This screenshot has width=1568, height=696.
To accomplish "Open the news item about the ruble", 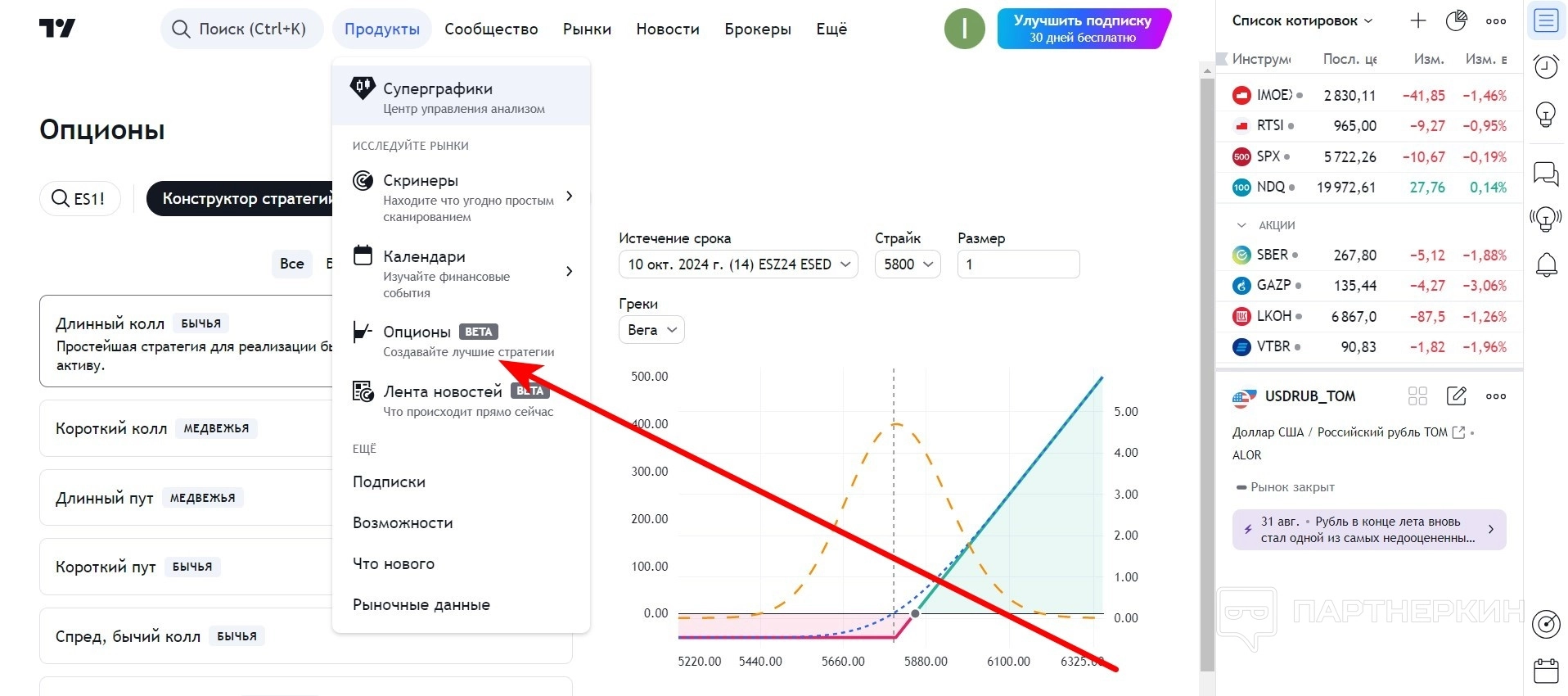I will (x=1368, y=530).
